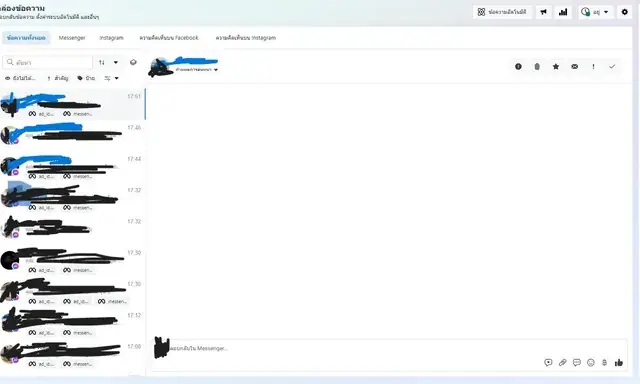This screenshot has width=640, height=384.
Task: Toggle the label tag filter chip
Action: tap(86, 78)
